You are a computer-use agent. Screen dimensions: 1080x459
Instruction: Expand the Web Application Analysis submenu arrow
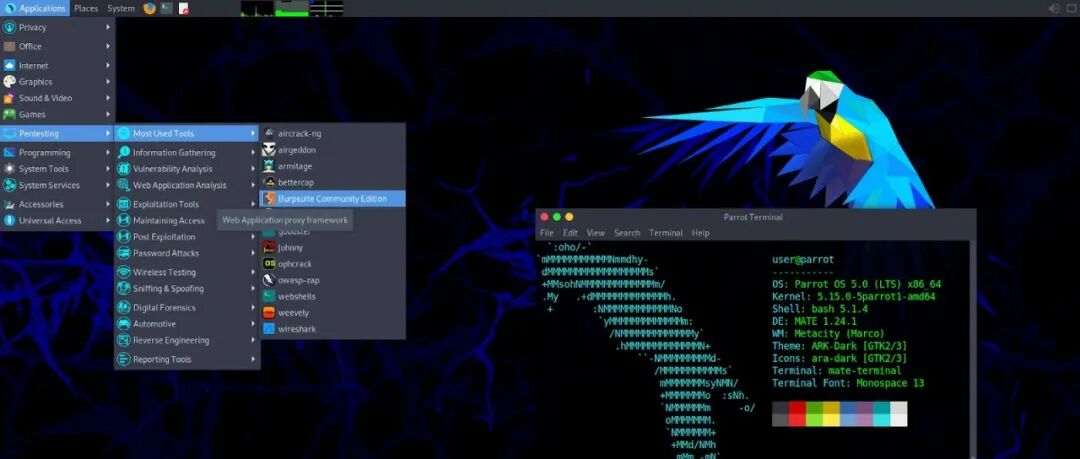(253, 185)
